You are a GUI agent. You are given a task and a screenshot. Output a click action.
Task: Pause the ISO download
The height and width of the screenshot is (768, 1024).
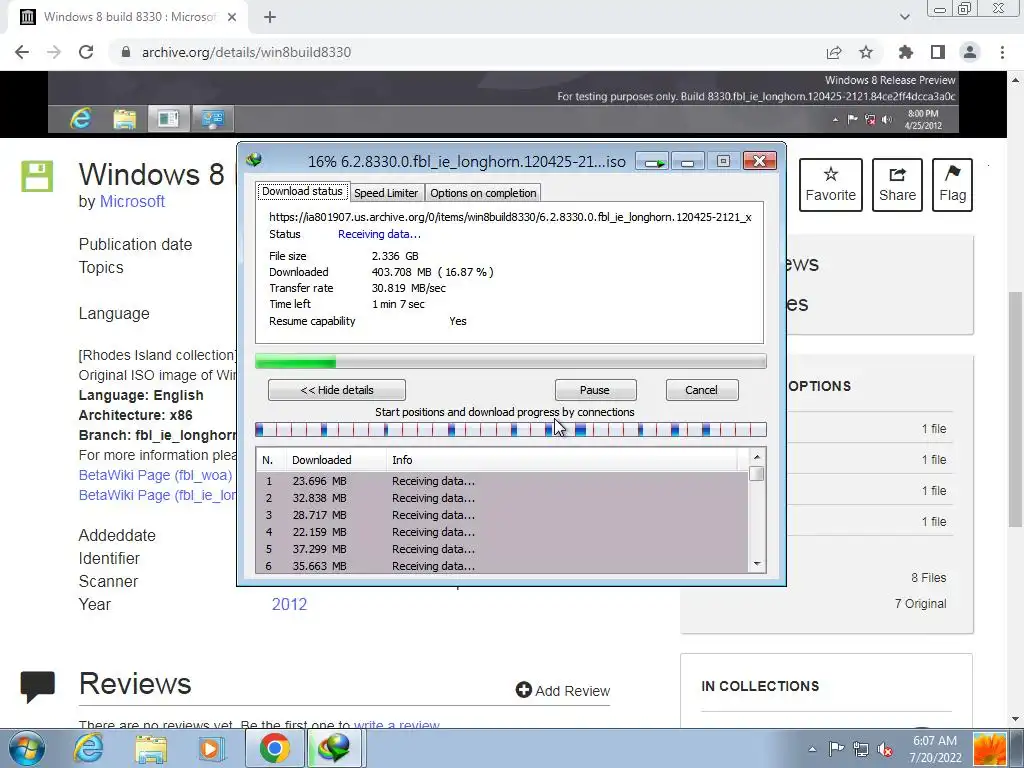tap(595, 390)
